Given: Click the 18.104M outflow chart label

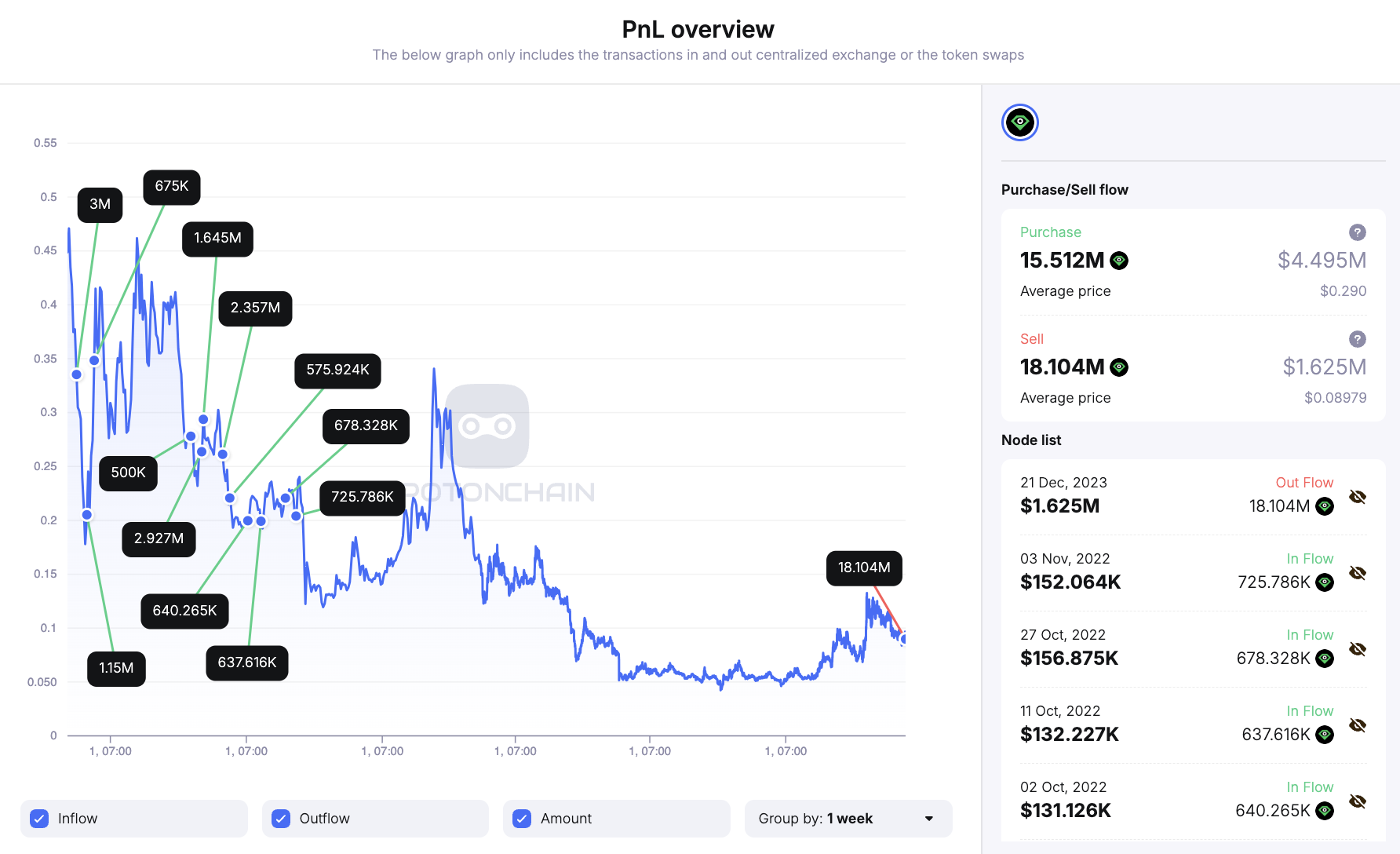Looking at the screenshot, I should (863, 568).
